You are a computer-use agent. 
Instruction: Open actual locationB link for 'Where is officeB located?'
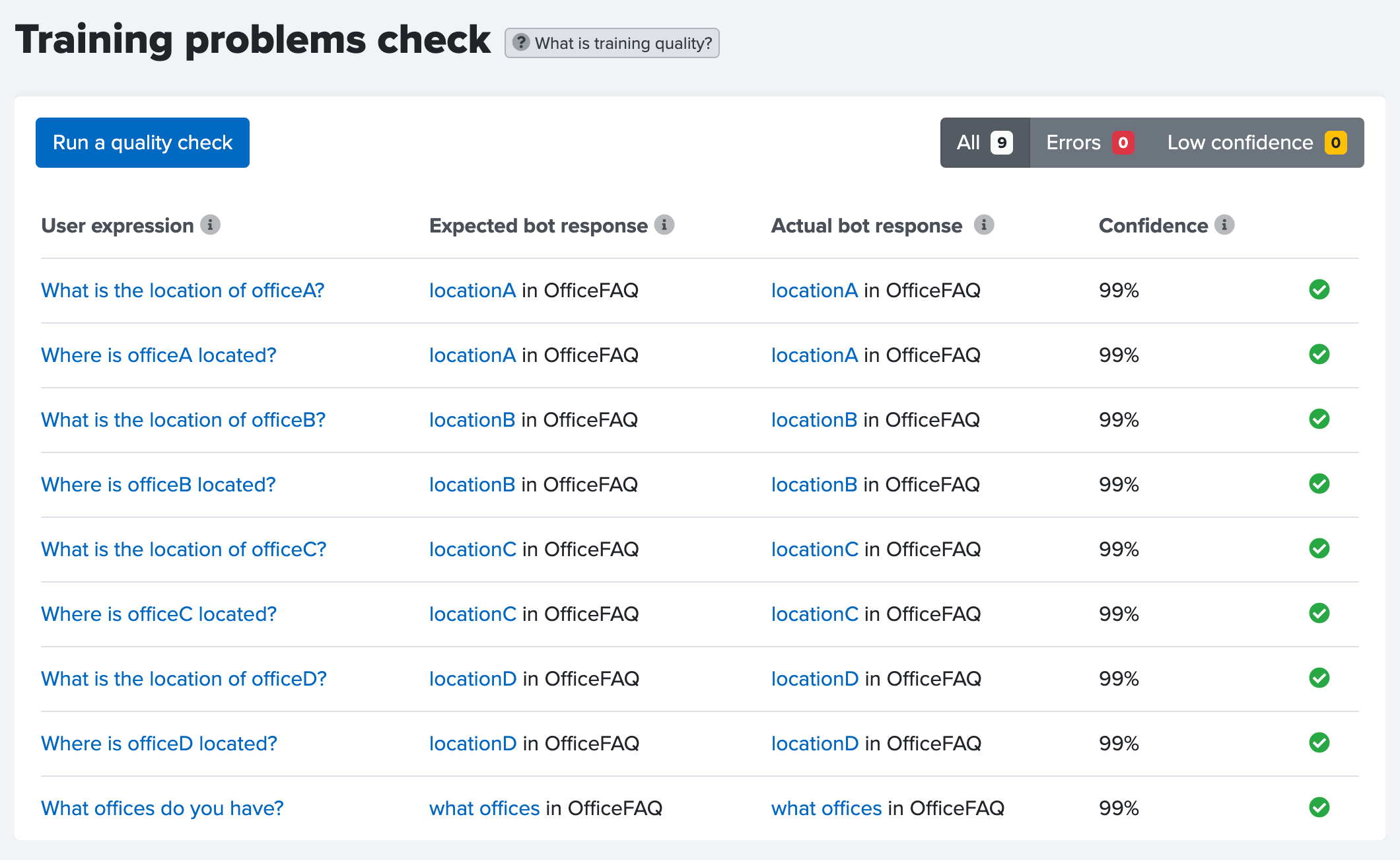814,485
